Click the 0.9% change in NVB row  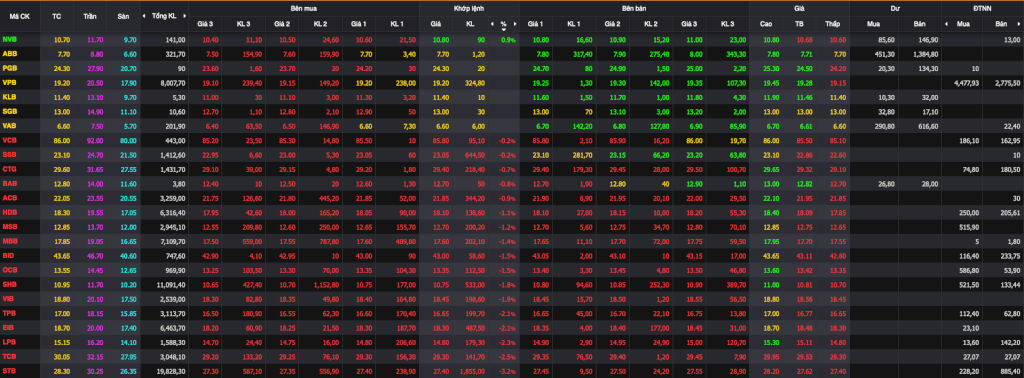coord(508,40)
